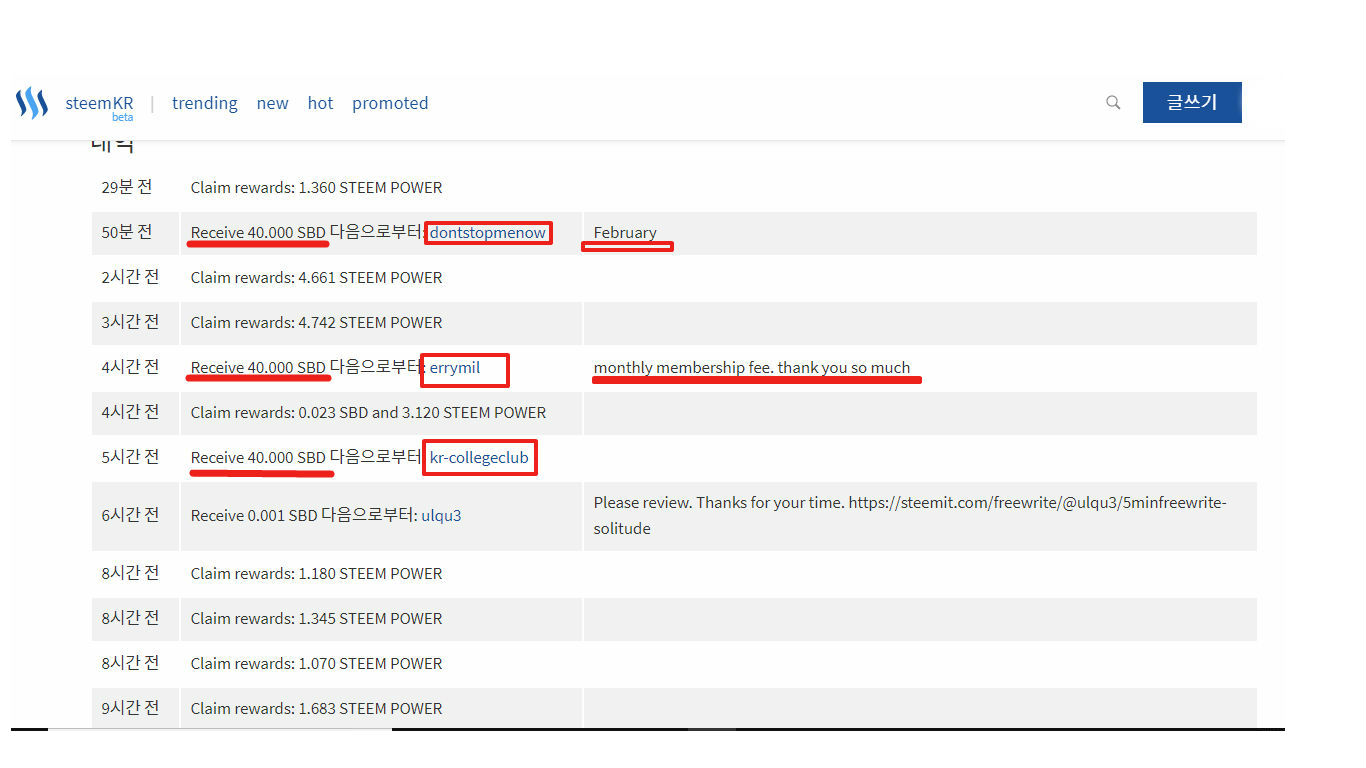Click the errymil username link
1366x768 pixels.
[455, 367]
